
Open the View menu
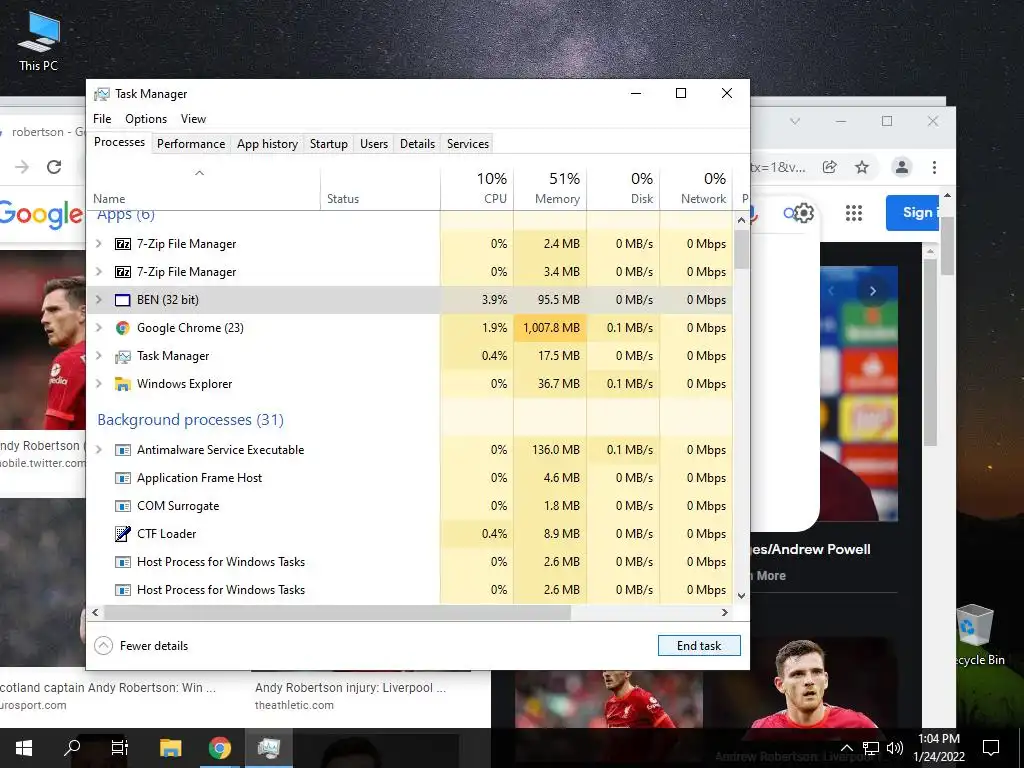(193, 119)
